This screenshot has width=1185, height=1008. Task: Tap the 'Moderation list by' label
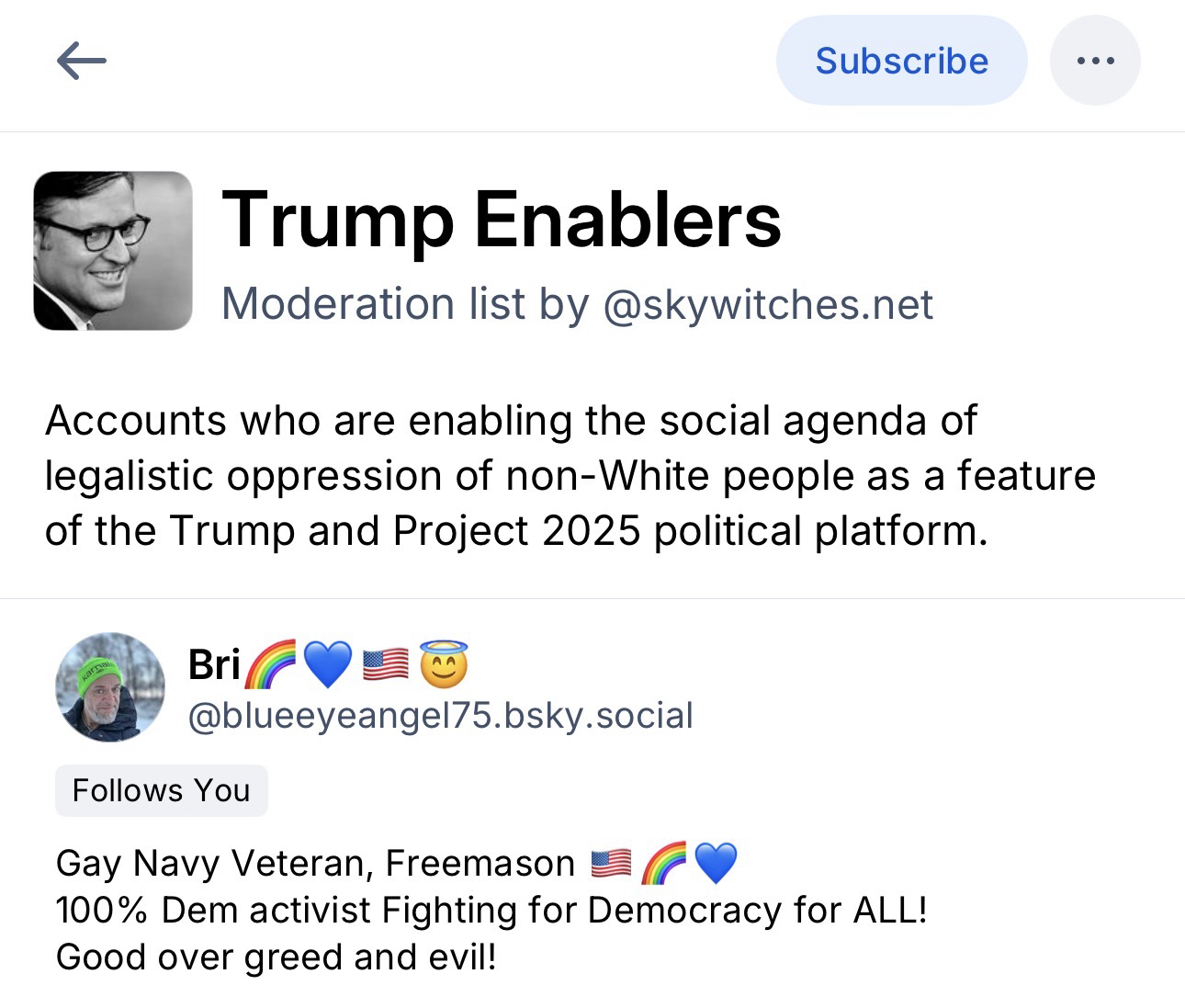coord(405,304)
